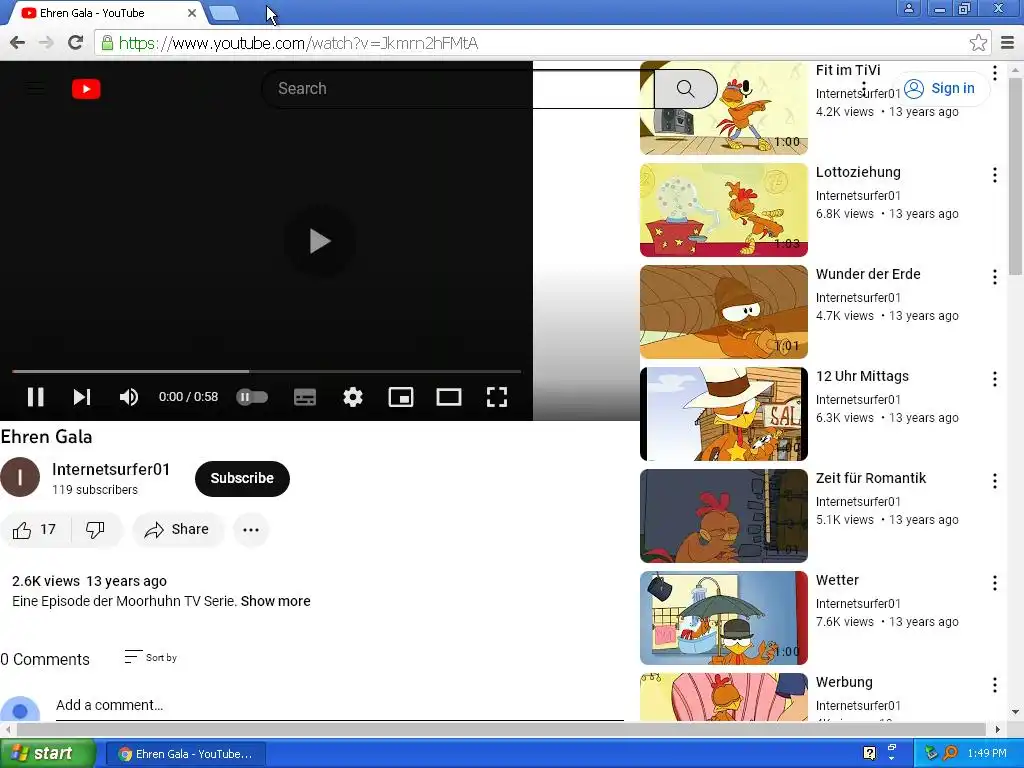Click the green lock site security icon
The height and width of the screenshot is (768, 1024).
point(106,43)
